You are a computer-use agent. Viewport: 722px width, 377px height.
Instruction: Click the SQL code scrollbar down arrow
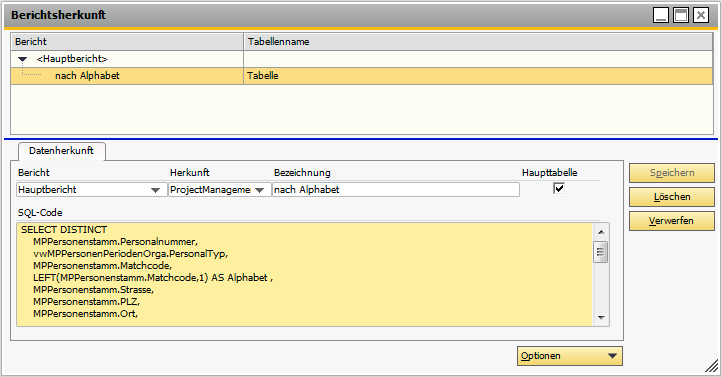(601, 318)
